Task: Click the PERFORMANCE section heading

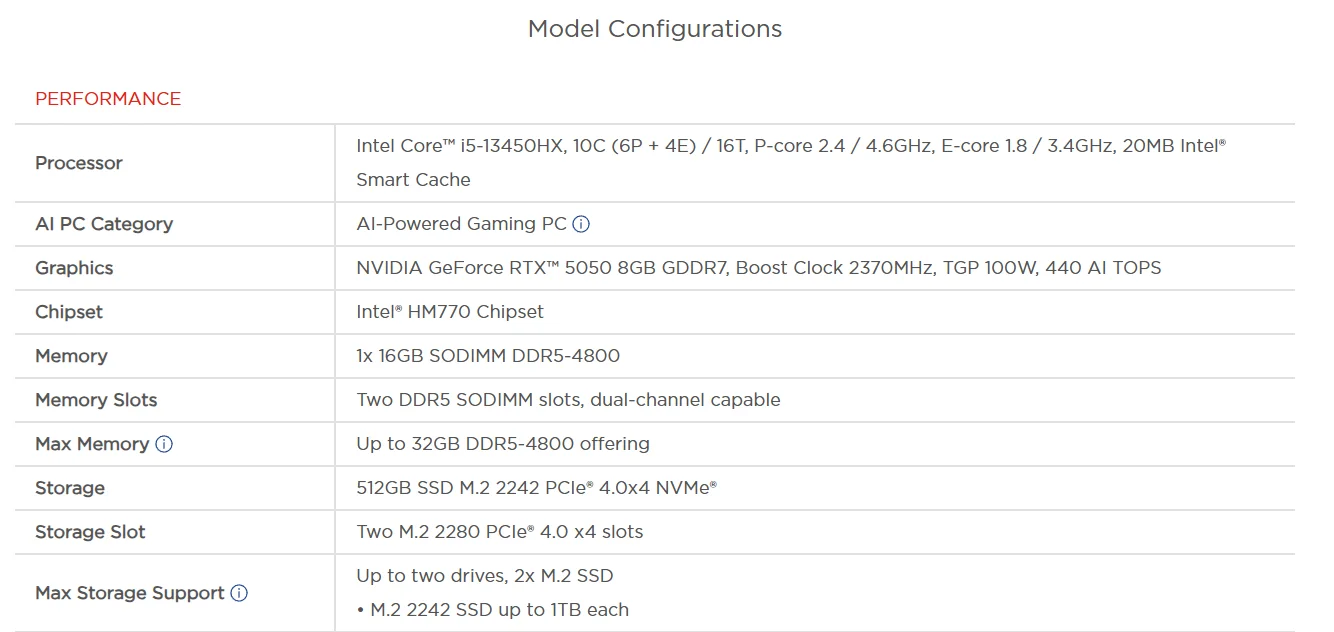Action: pos(108,99)
